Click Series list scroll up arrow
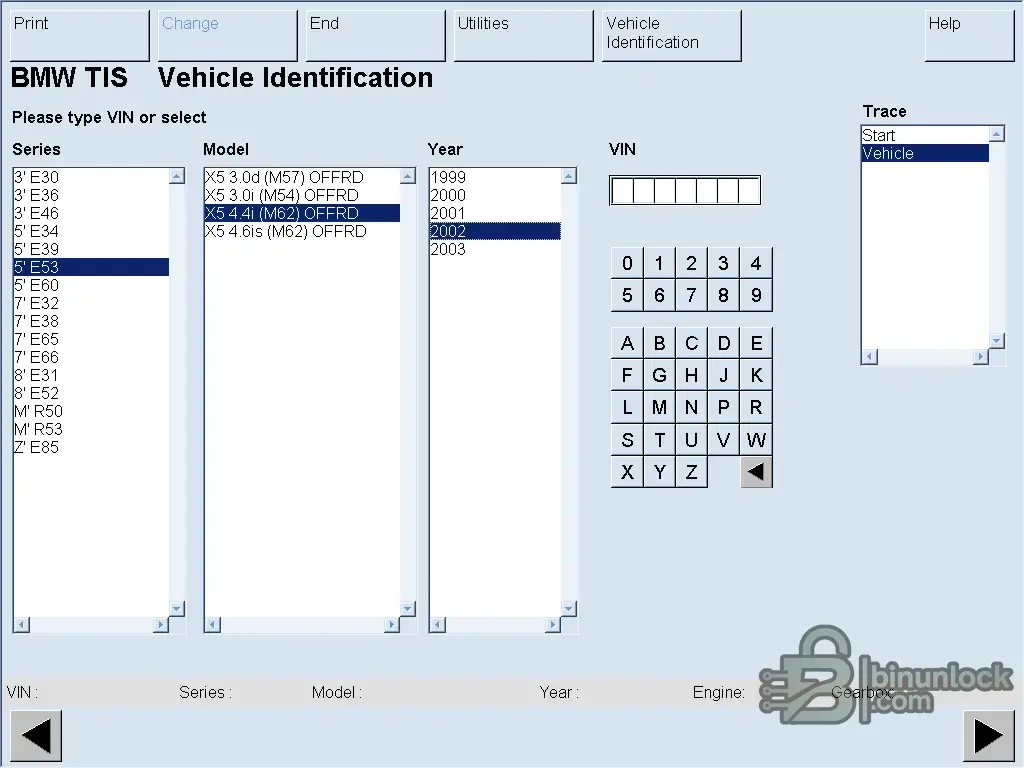This screenshot has width=1024, height=768. (x=177, y=176)
